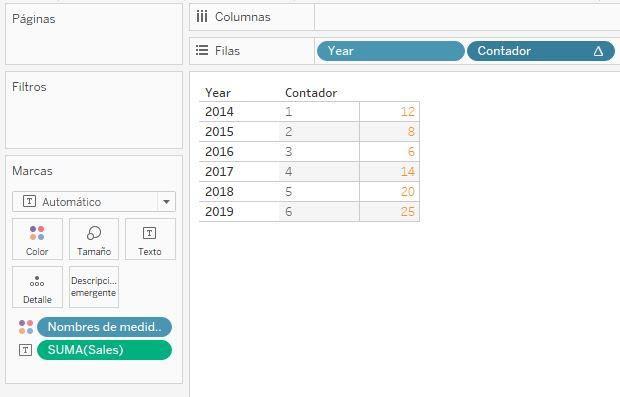Select the 2017 row label

[x=219, y=172]
